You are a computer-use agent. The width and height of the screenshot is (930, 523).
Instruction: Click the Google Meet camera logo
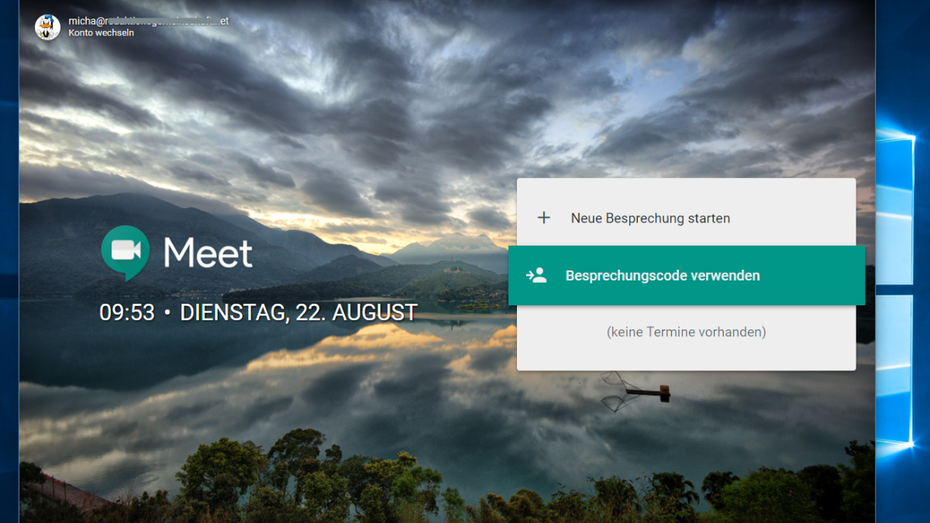125,252
